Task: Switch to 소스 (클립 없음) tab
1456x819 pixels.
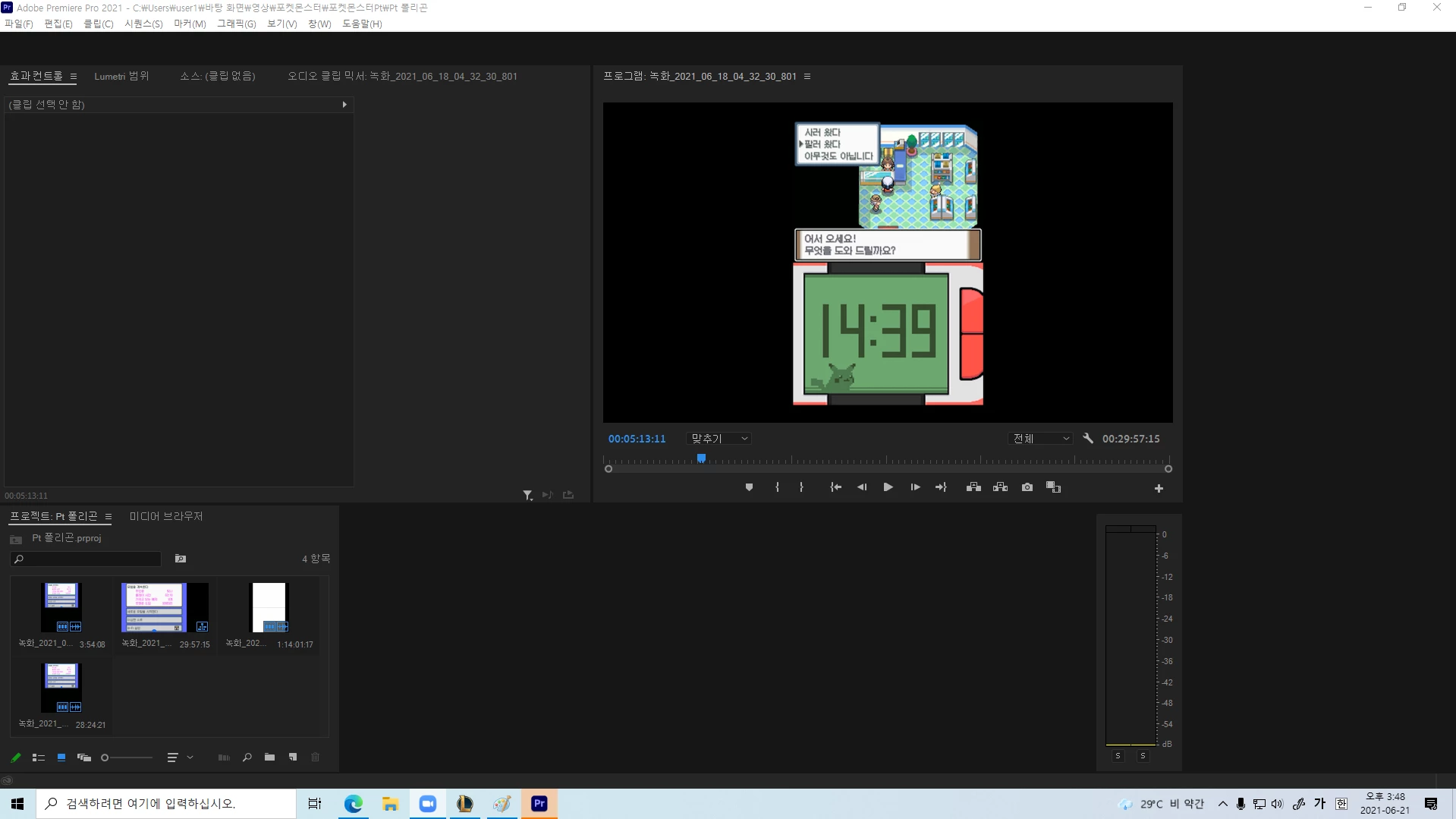Action: tap(217, 76)
